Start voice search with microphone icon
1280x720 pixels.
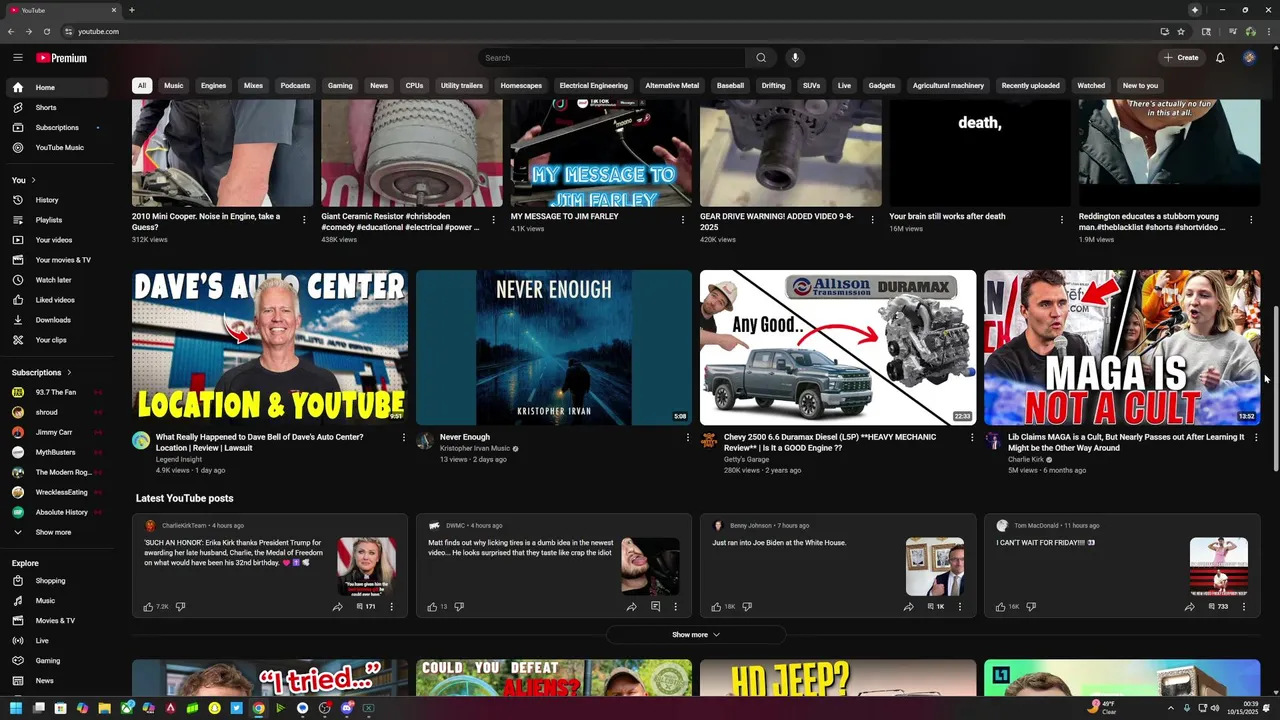coord(795,58)
